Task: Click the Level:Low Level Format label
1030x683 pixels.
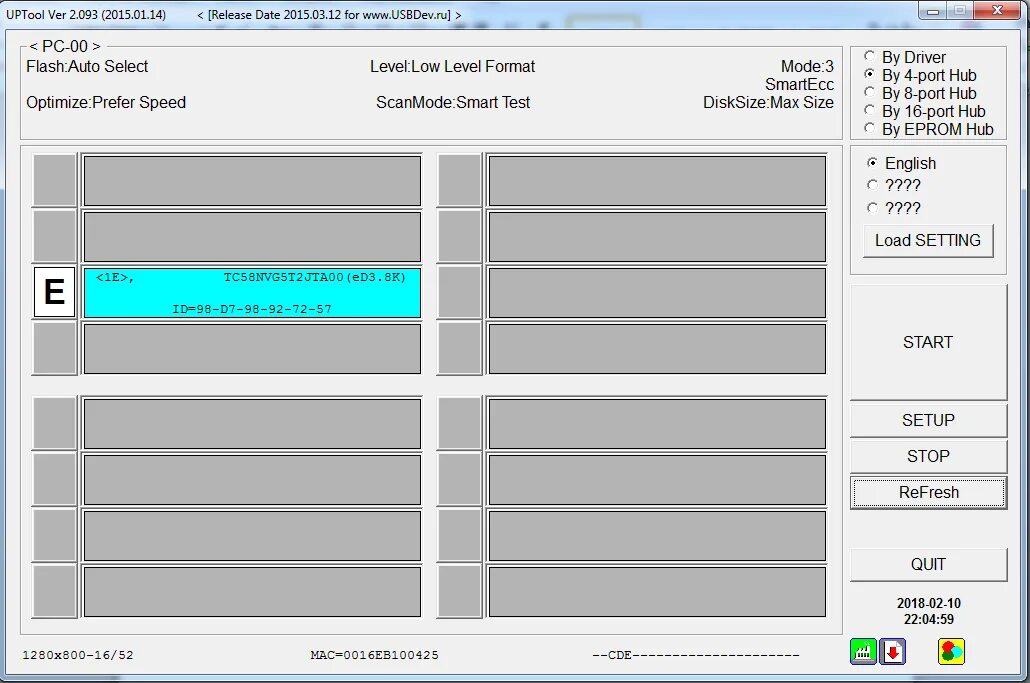Action: (x=452, y=66)
